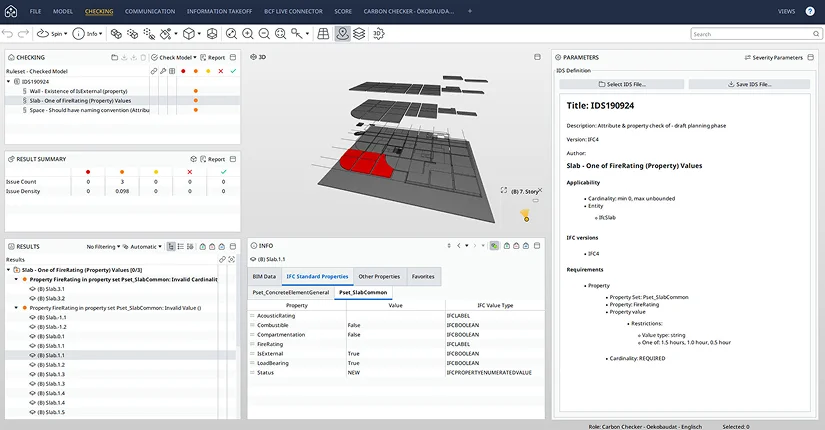Toggle visibility eye for Slab.3.1 result
The image size is (825, 430).
click(x=31, y=289)
